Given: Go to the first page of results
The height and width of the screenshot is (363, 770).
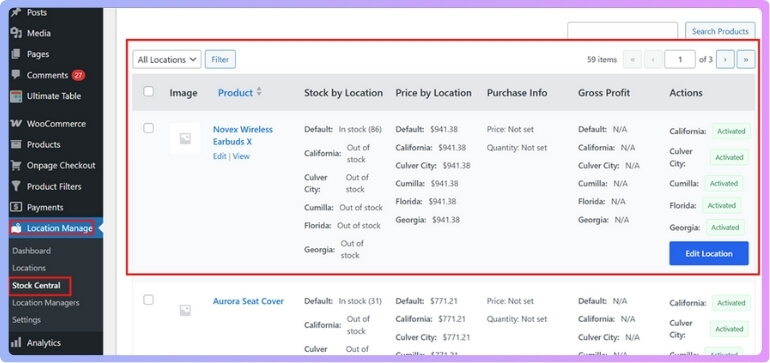Looking at the screenshot, I should click(632, 59).
